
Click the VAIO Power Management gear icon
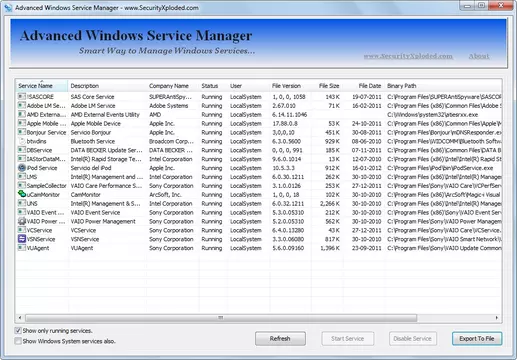click(22, 221)
